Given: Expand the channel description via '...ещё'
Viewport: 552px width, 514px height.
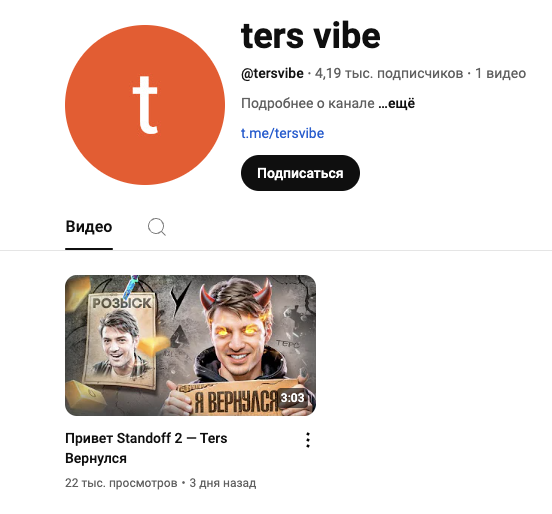Looking at the screenshot, I should [397, 103].
